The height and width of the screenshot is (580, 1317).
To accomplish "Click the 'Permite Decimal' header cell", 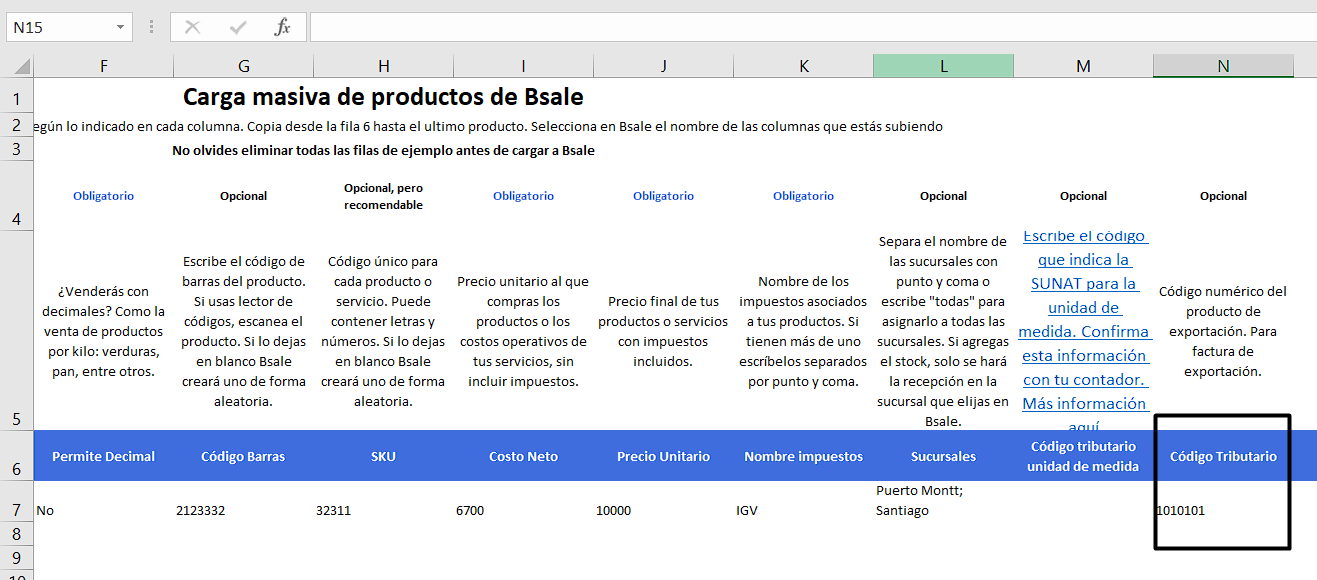I will [104, 456].
